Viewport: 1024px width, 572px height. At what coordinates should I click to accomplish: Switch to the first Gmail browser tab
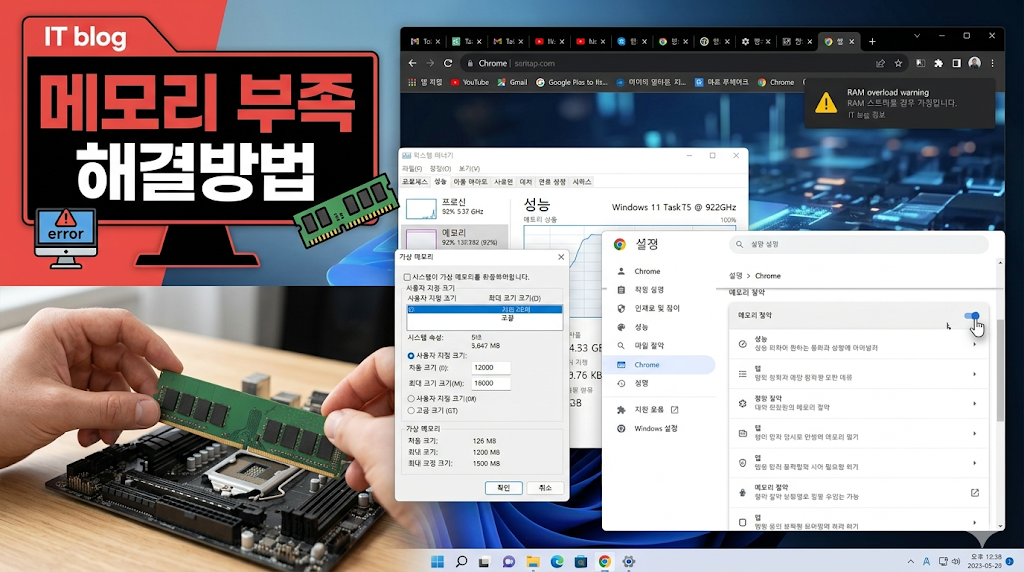click(x=425, y=41)
